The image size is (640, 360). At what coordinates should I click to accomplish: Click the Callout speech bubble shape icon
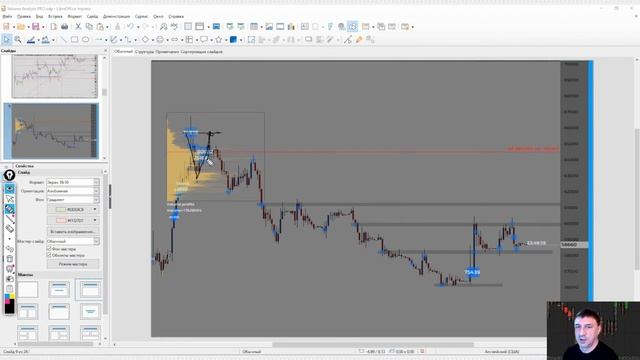[203, 40]
